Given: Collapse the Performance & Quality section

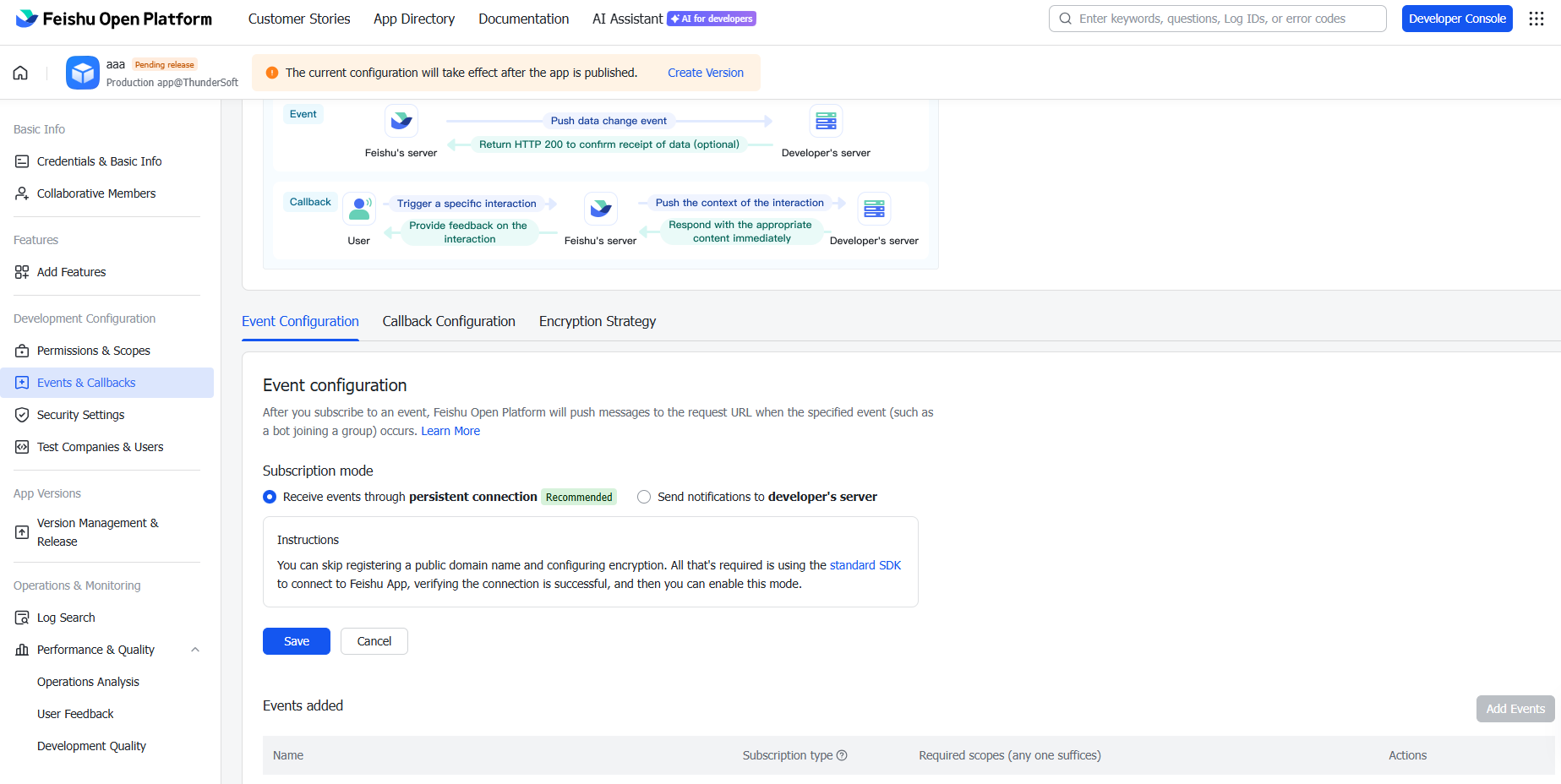Looking at the screenshot, I should tap(195, 650).
